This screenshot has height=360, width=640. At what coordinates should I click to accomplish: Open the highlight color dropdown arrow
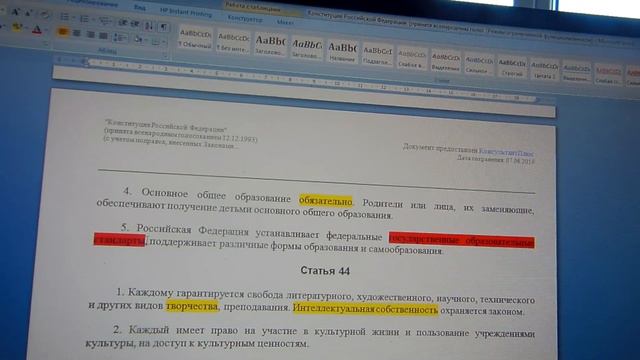26,28
